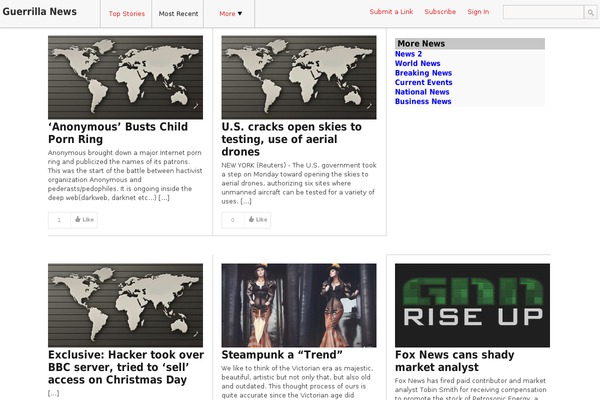Click the Steampunk fashion photo thumbnail
The height and width of the screenshot is (400, 600).
299,305
